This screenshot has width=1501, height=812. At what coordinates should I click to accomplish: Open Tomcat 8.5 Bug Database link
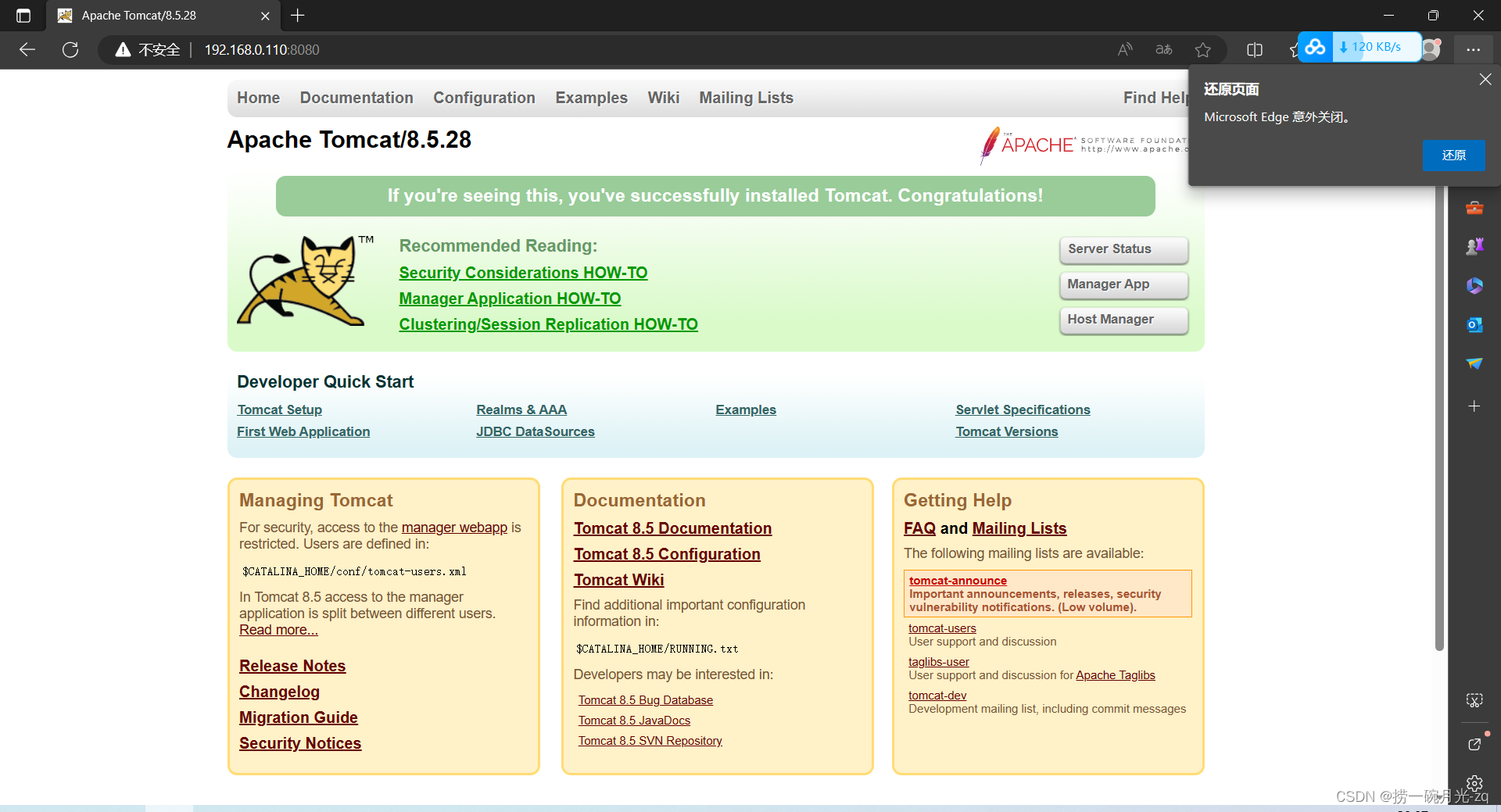tap(646, 700)
